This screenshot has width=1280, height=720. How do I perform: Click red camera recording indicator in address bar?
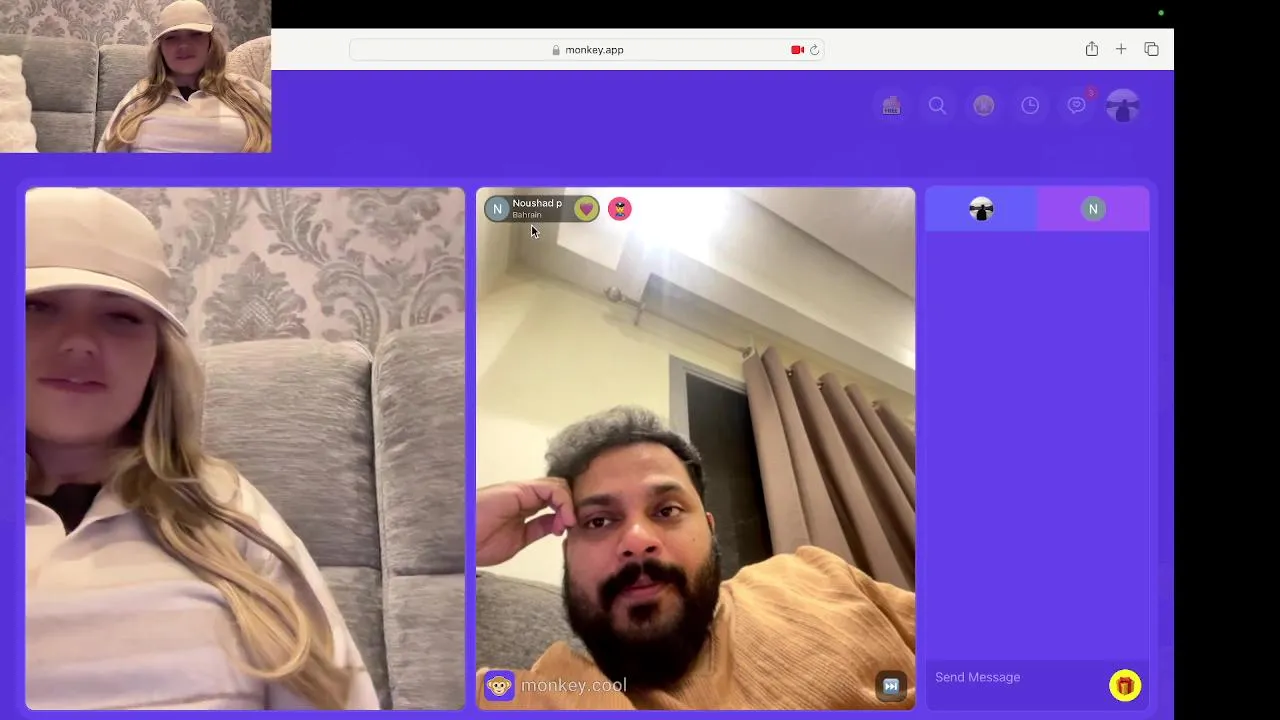tap(797, 50)
